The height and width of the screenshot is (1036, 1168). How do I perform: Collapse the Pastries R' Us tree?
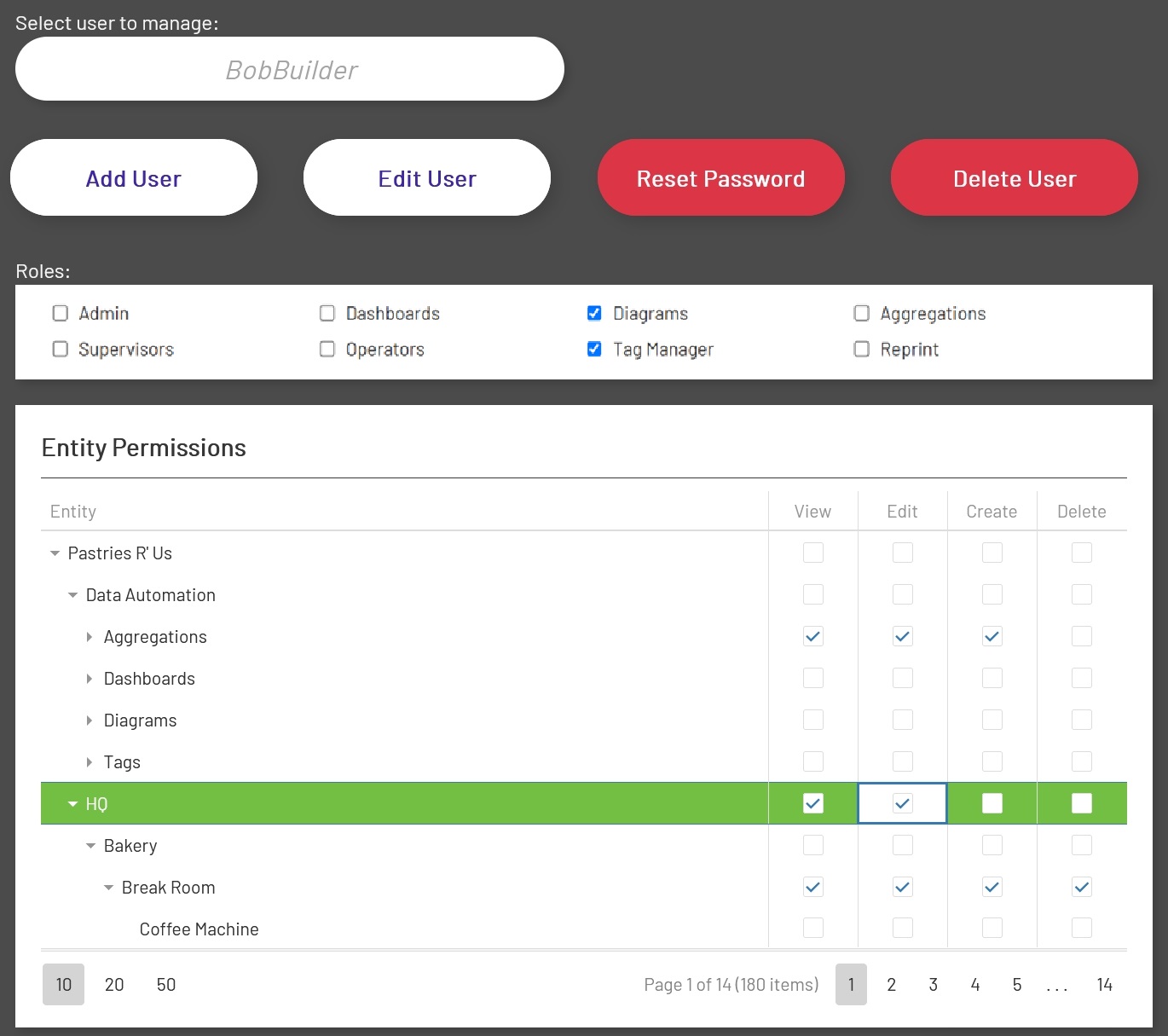[54, 553]
